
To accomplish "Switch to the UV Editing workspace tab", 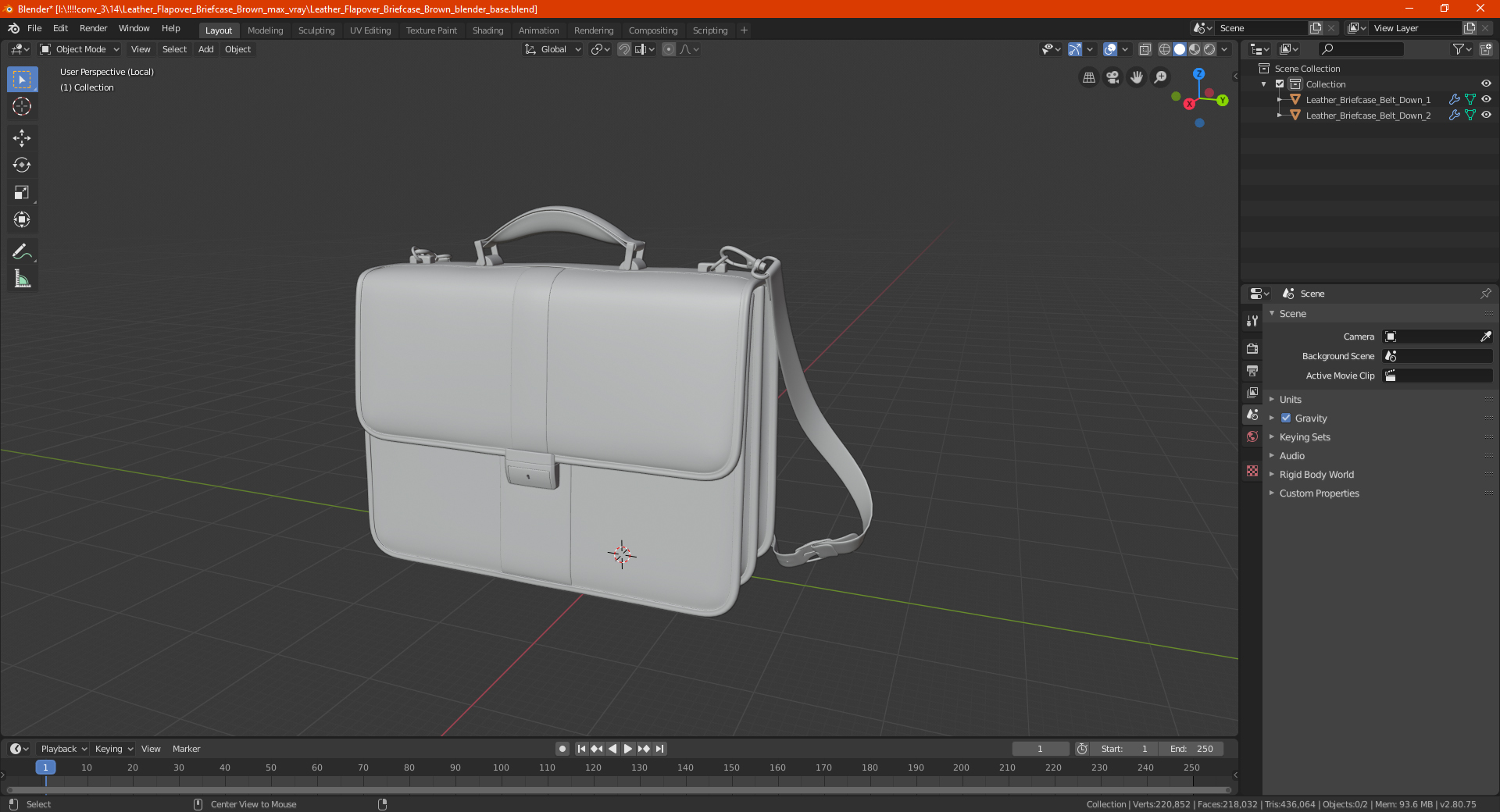I will (370, 30).
